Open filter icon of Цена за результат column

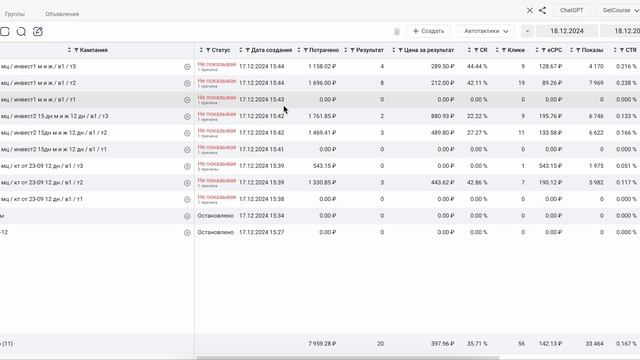click(x=400, y=50)
